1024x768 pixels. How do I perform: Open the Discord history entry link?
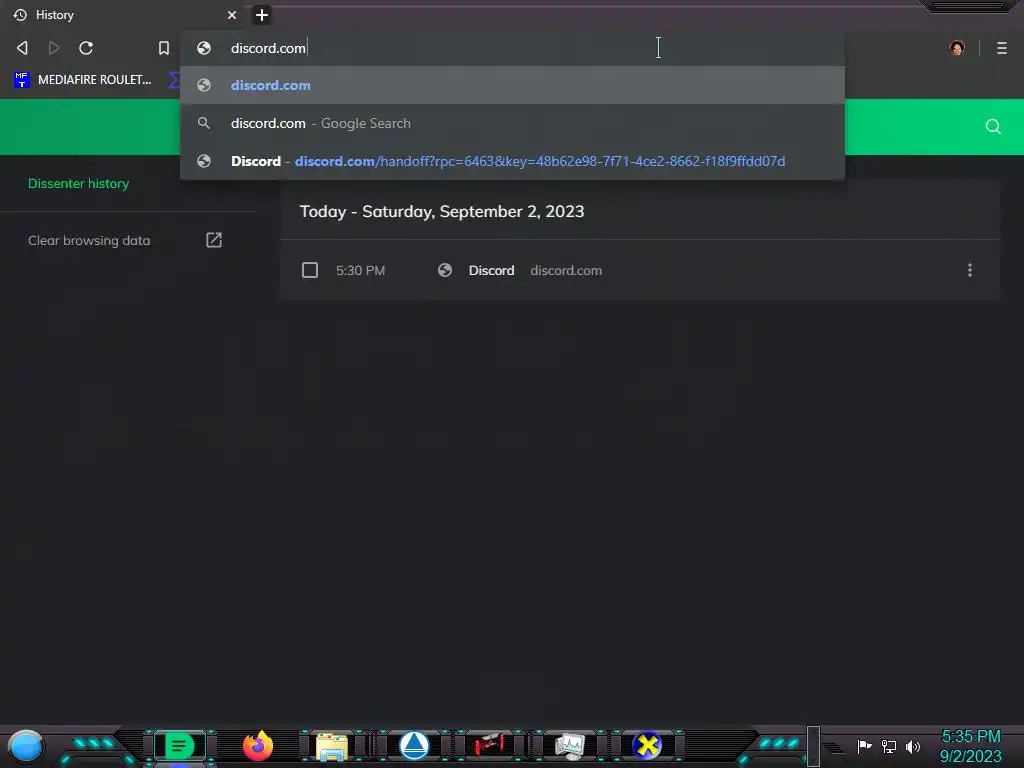pos(491,270)
